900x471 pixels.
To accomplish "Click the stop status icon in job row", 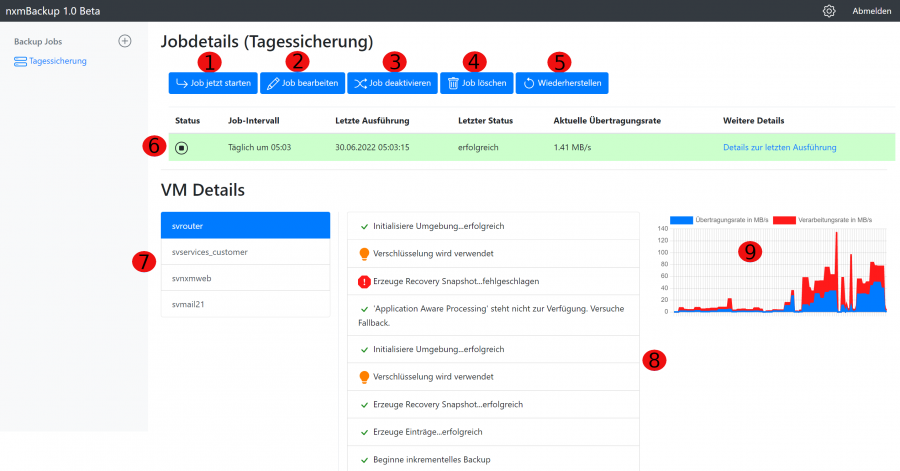I will click(x=181, y=147).
